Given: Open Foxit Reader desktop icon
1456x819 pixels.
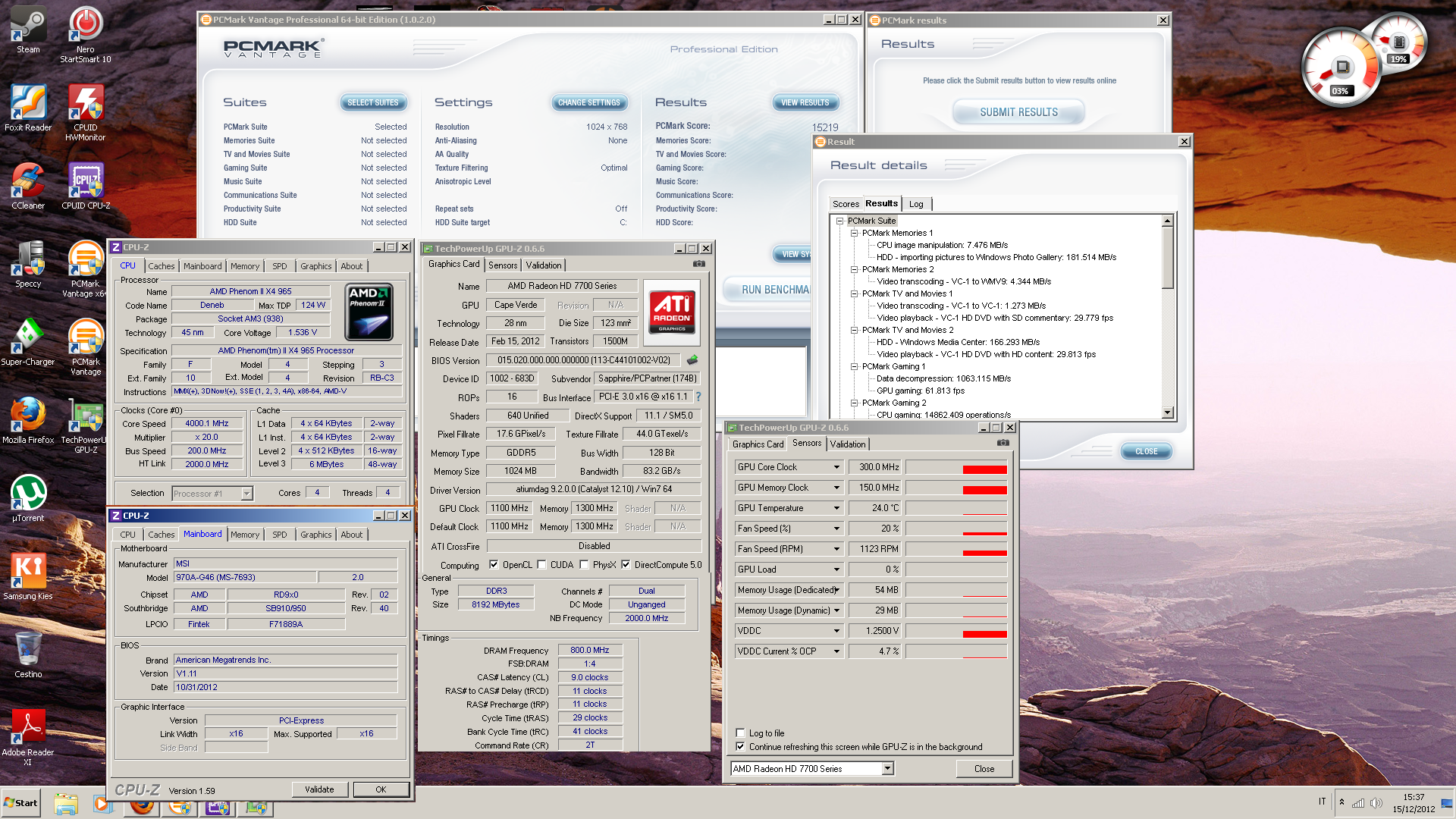Looking at the screenshot, I should click(x=28, y=108).
